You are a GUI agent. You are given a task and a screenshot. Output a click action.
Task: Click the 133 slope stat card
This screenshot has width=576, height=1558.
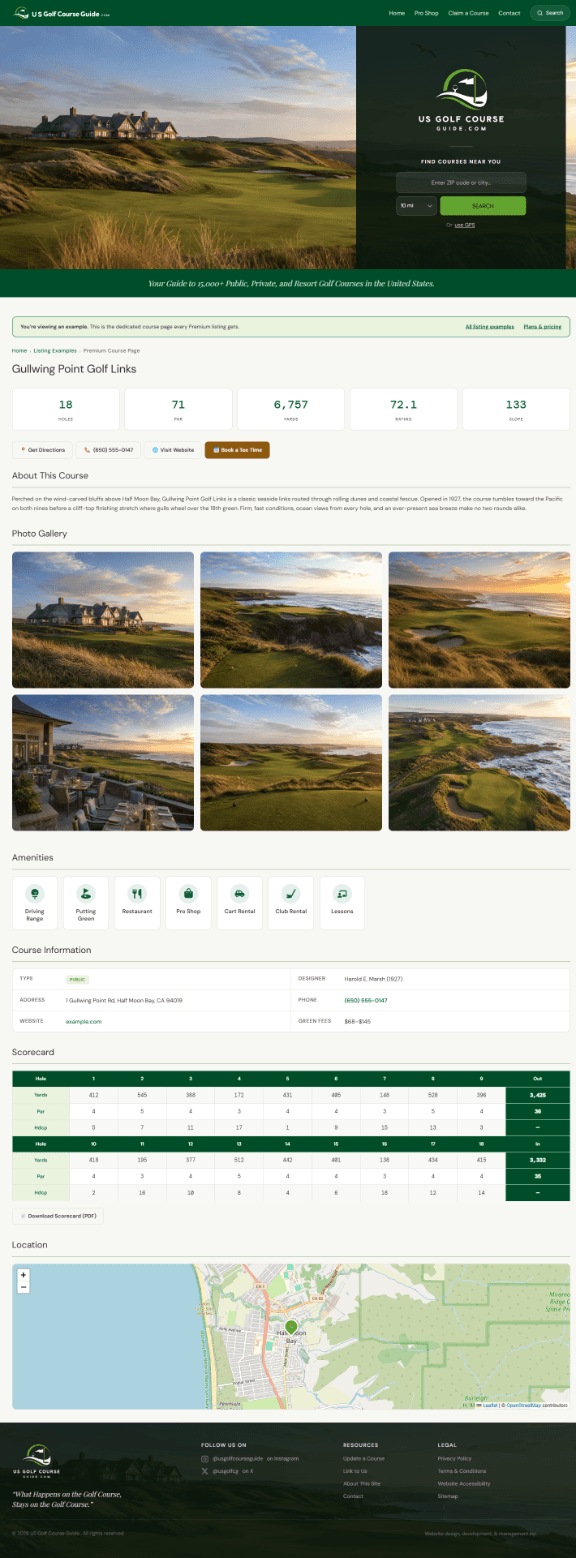point(516,409)
